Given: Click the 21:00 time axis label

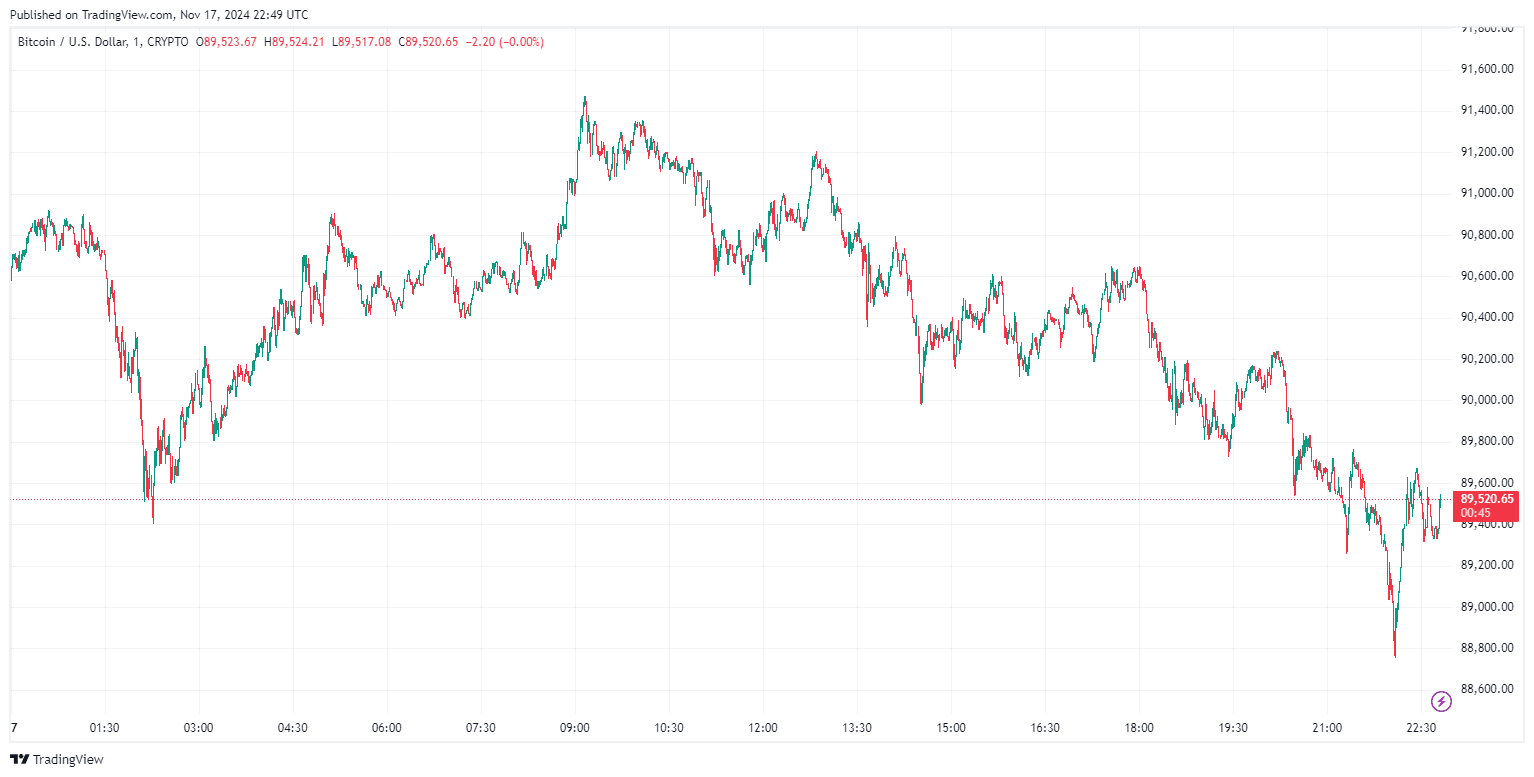Looking at the screenshot, I should 1327,728.
